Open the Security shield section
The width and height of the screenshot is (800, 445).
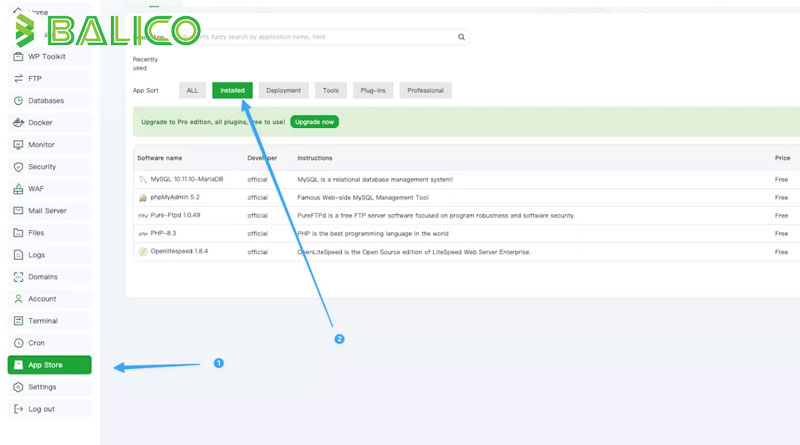[x=49, y=167]
